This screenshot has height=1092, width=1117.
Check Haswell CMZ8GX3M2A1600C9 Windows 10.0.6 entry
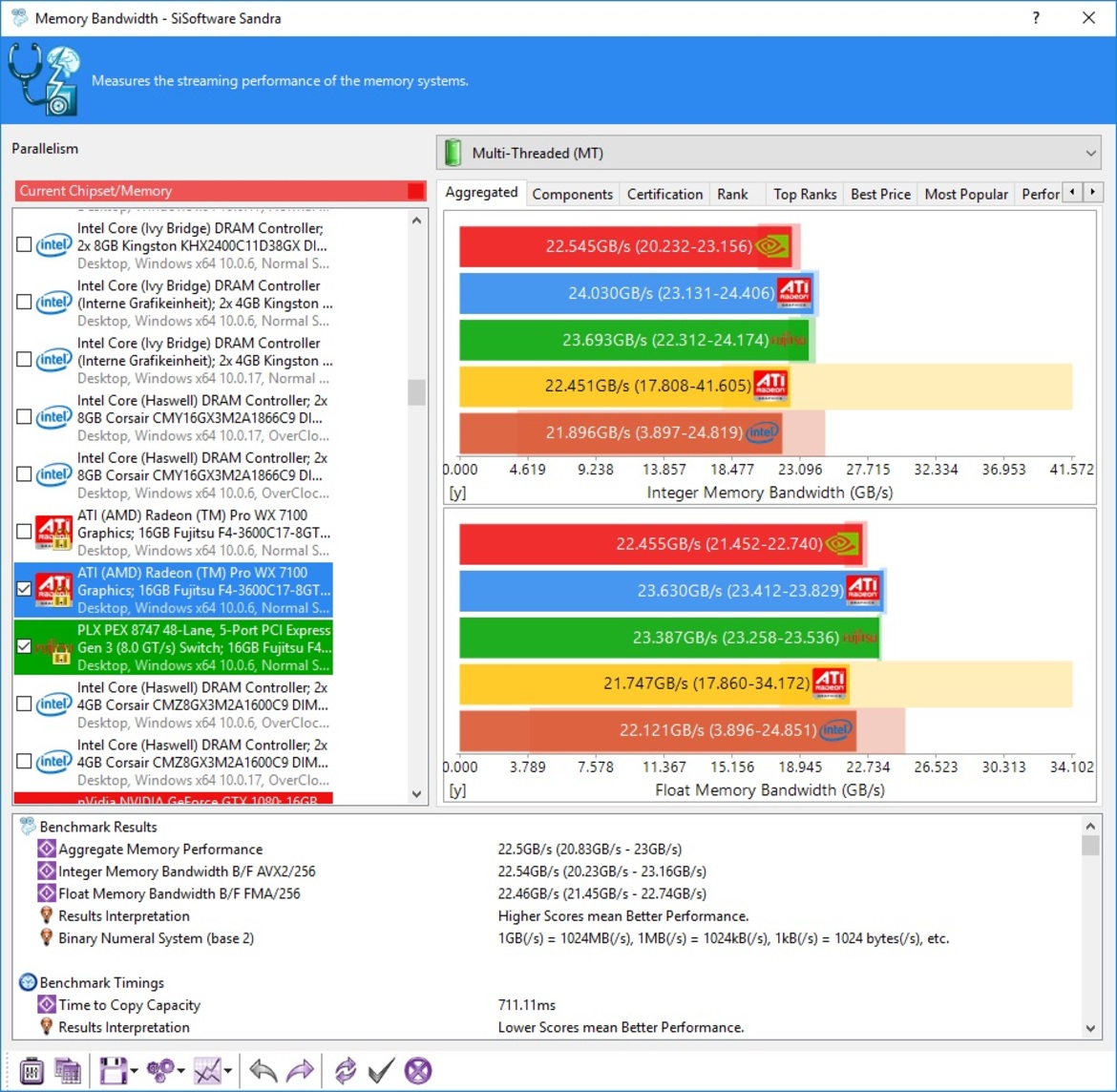[x=24, y=703]
